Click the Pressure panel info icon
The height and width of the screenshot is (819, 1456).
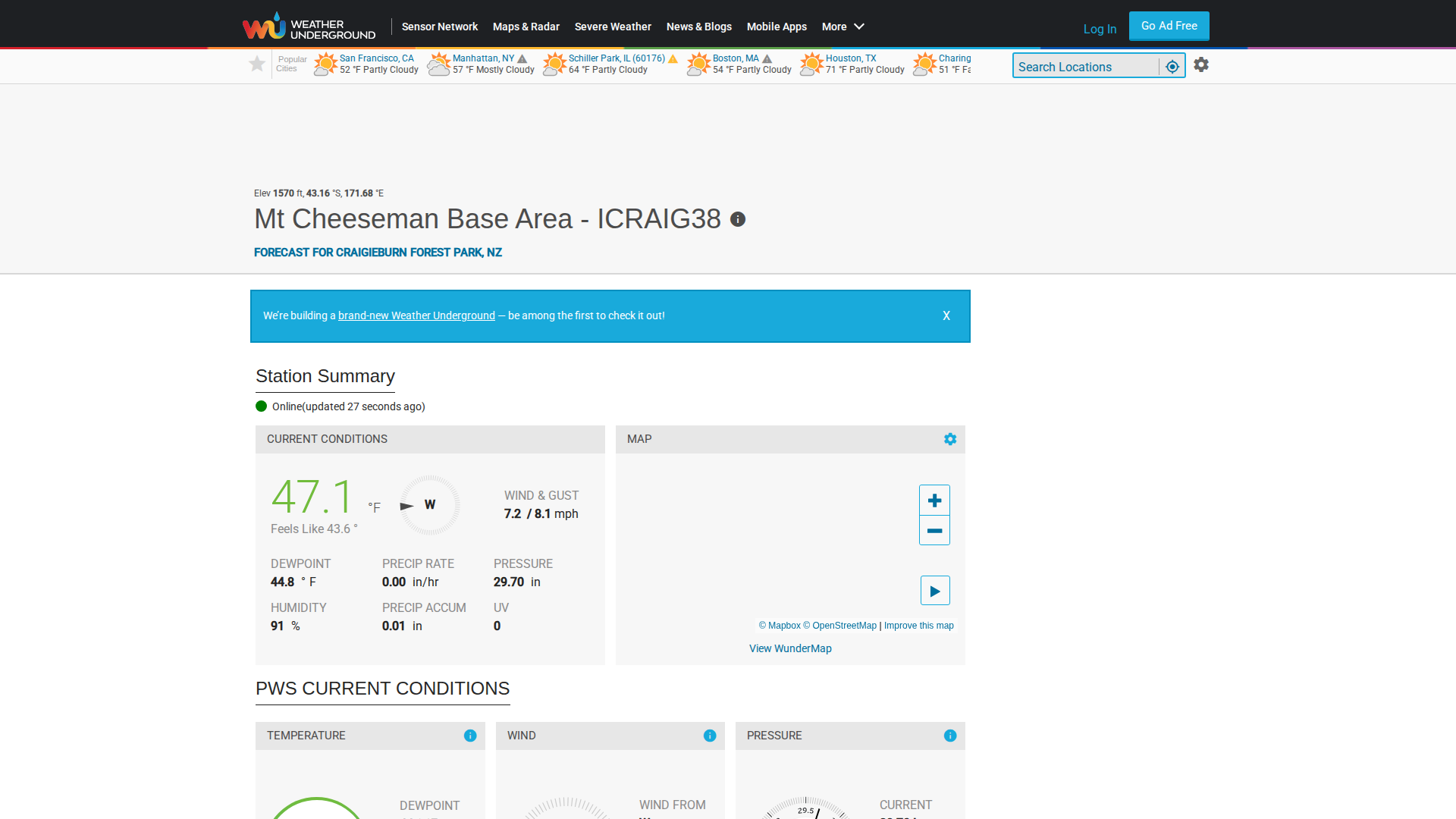[950, 736]
